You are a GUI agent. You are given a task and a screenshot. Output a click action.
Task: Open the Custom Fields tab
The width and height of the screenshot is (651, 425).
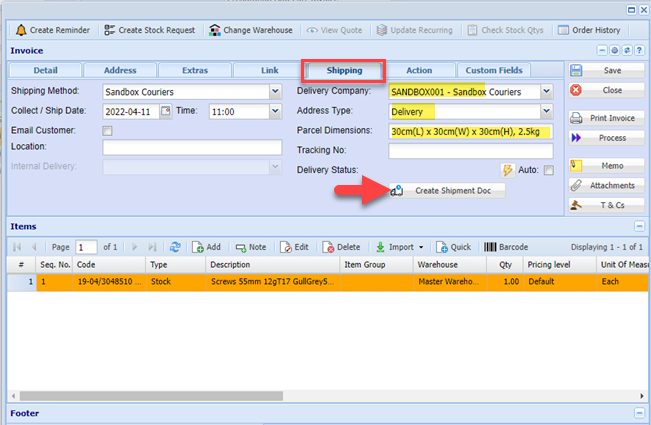495,70
